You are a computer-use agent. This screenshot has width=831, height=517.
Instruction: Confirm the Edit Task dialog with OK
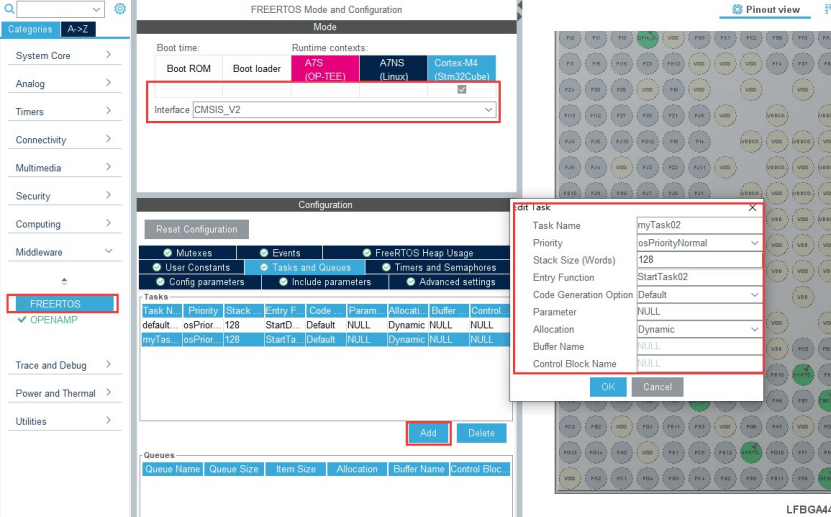pos(608,387)
